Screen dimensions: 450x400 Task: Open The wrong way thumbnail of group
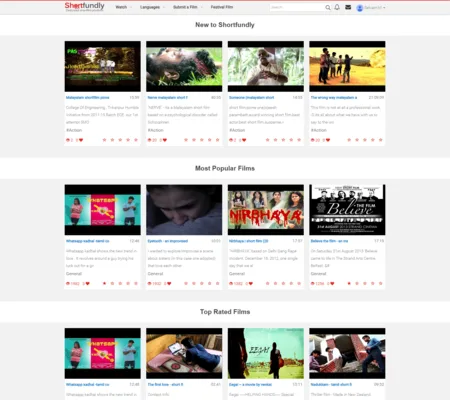[347, 66]
